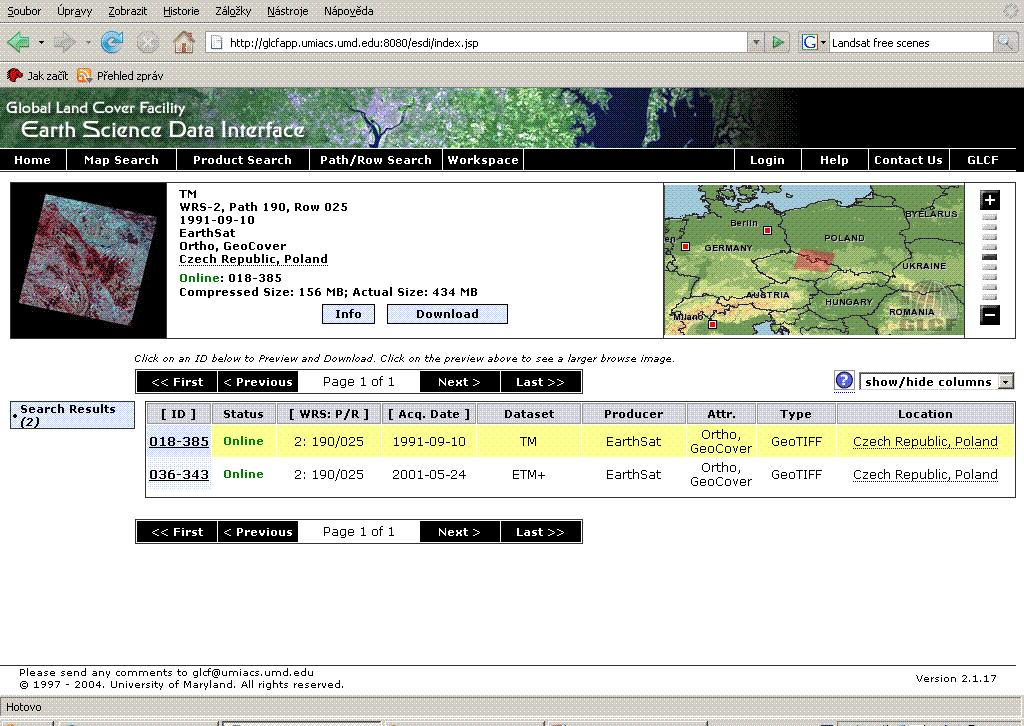Open the Přehled zpráv RSS feed bookmark
The height and width of the screenshot is (726, 1024).
[x=120, y=76]
